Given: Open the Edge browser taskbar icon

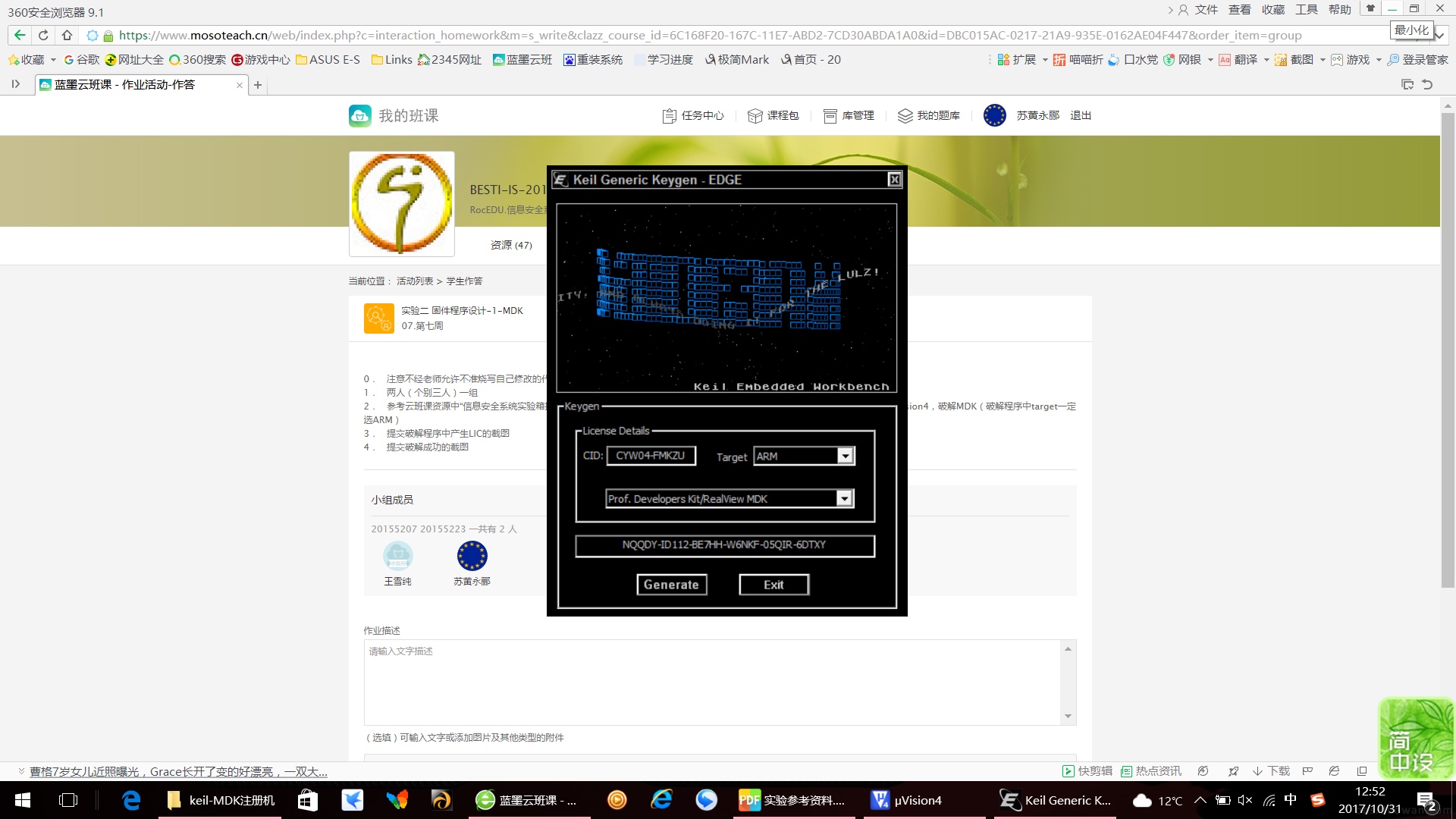Looking at the screenshot, I should click(131, 800).
